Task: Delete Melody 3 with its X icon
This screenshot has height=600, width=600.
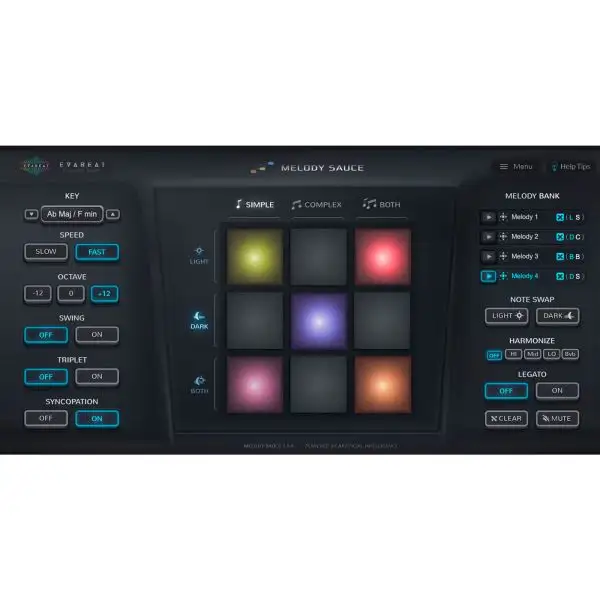Action: click(x=560, y=256)
